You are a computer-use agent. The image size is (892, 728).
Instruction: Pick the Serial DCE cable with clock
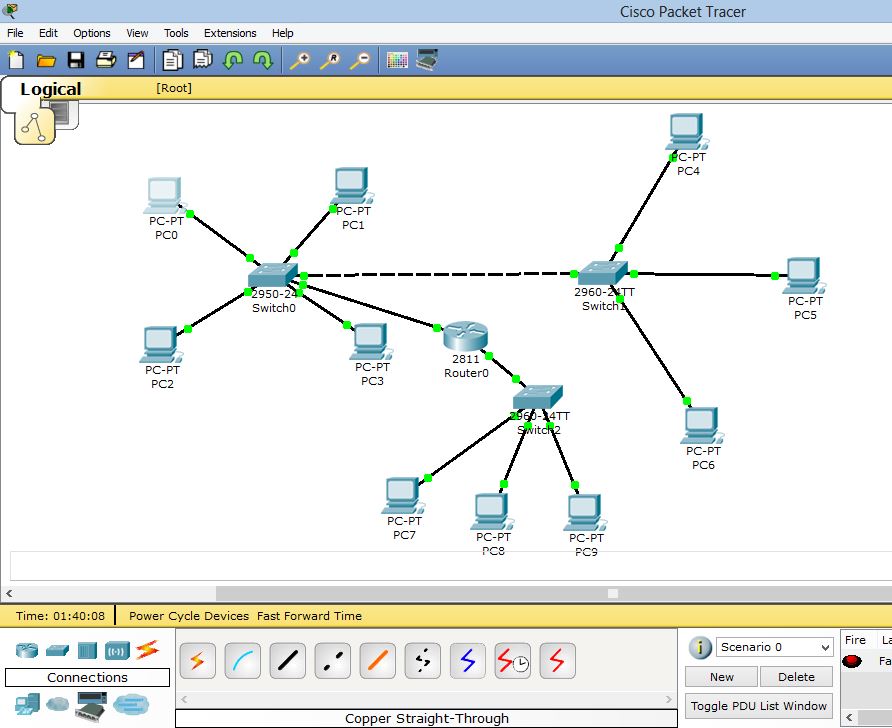coord(513,661)
